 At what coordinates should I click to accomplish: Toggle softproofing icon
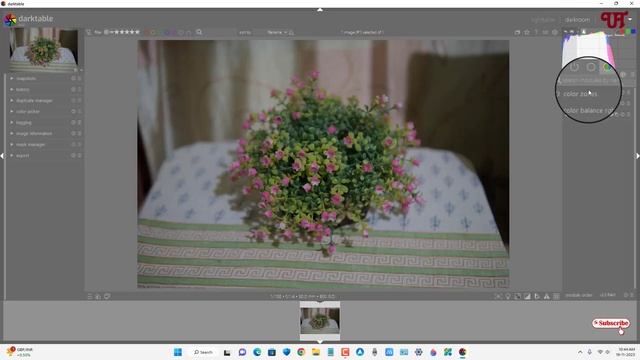tap(537, 296)
